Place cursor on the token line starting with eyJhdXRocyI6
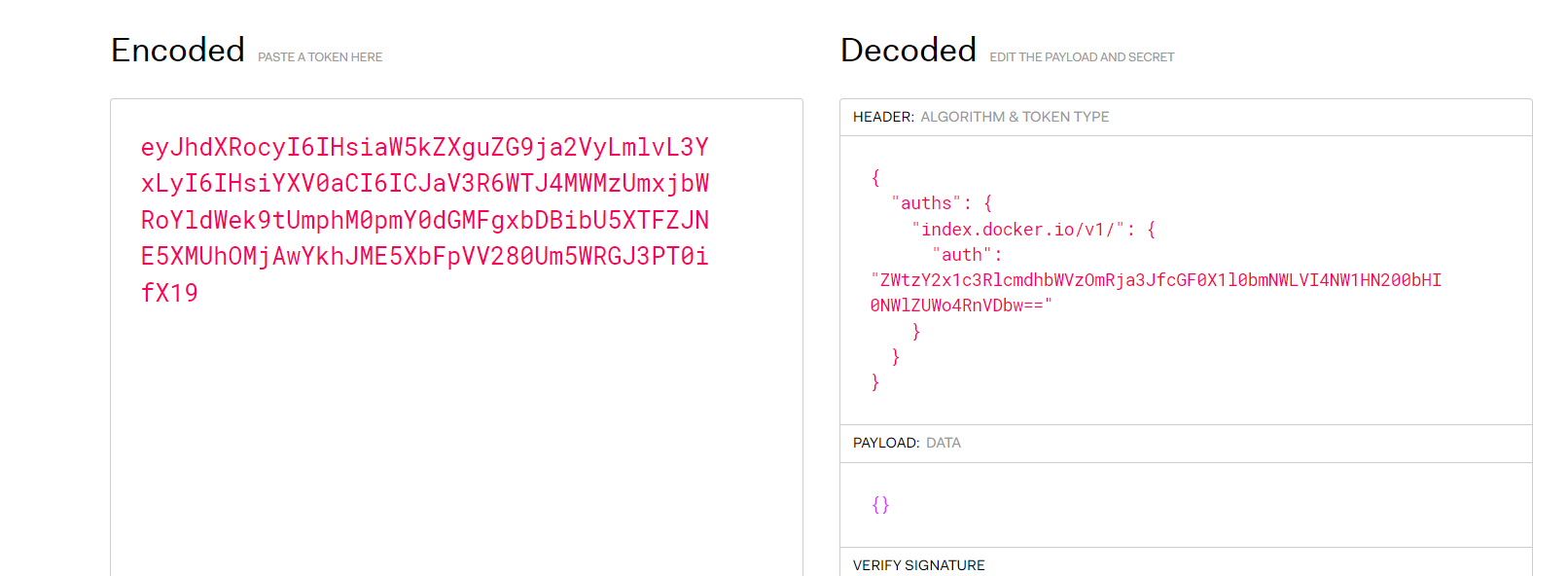Image resolution: width=1568 pixels, height=576 pixels. (424, 147)
